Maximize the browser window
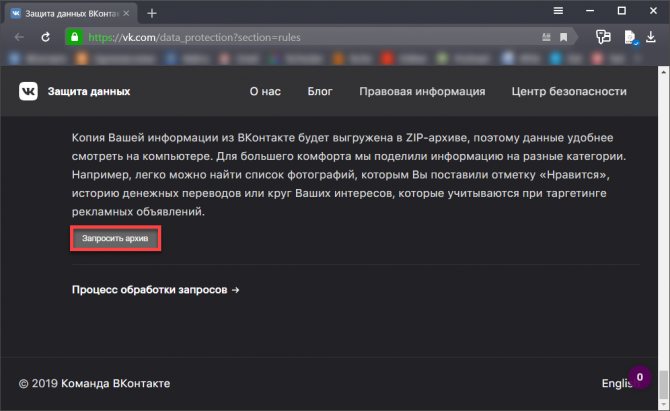The width and height of the screenshot is (670, 411). pyautogui.click(x=622, y=11)
